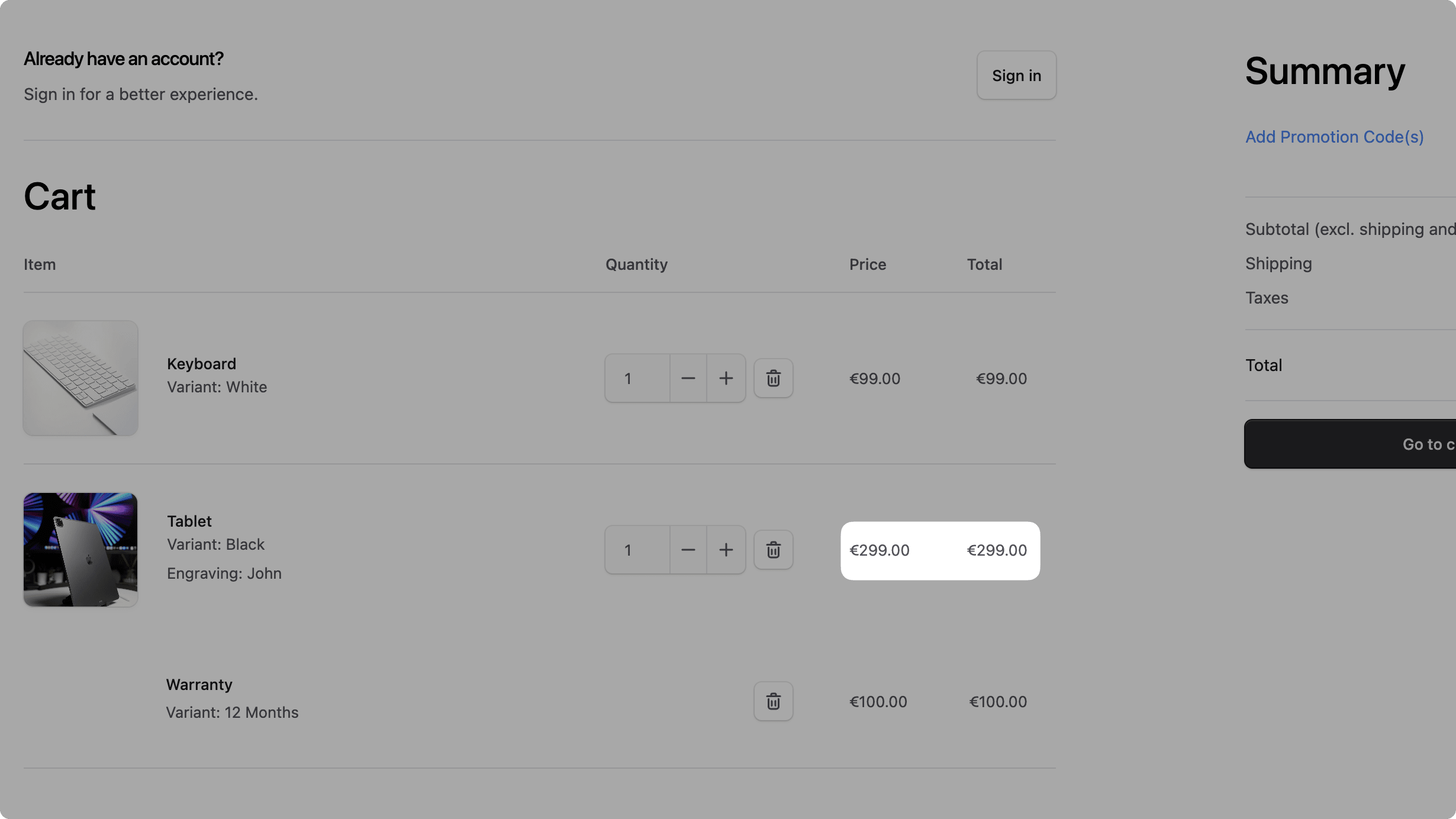Decrease the Keyboard quantity with the minus icon

[687, 378]
